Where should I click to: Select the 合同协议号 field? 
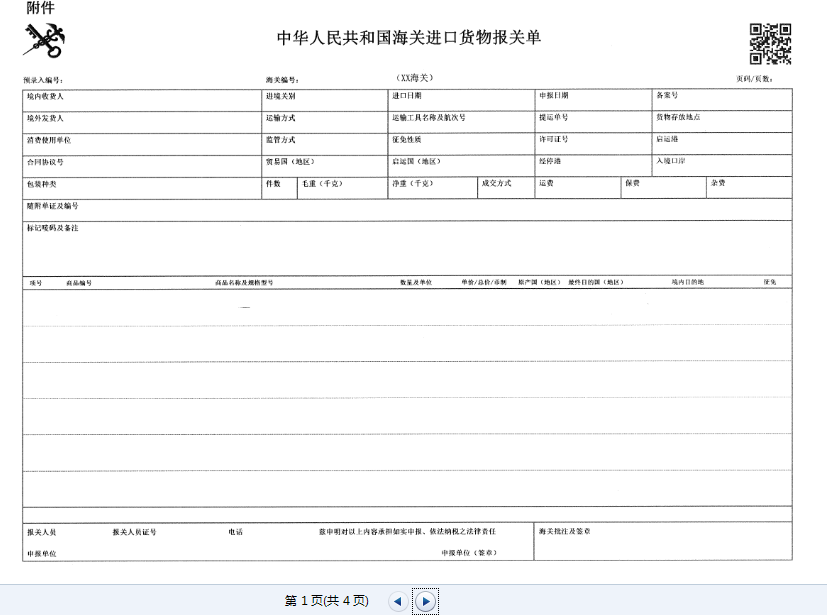[142, 166]
